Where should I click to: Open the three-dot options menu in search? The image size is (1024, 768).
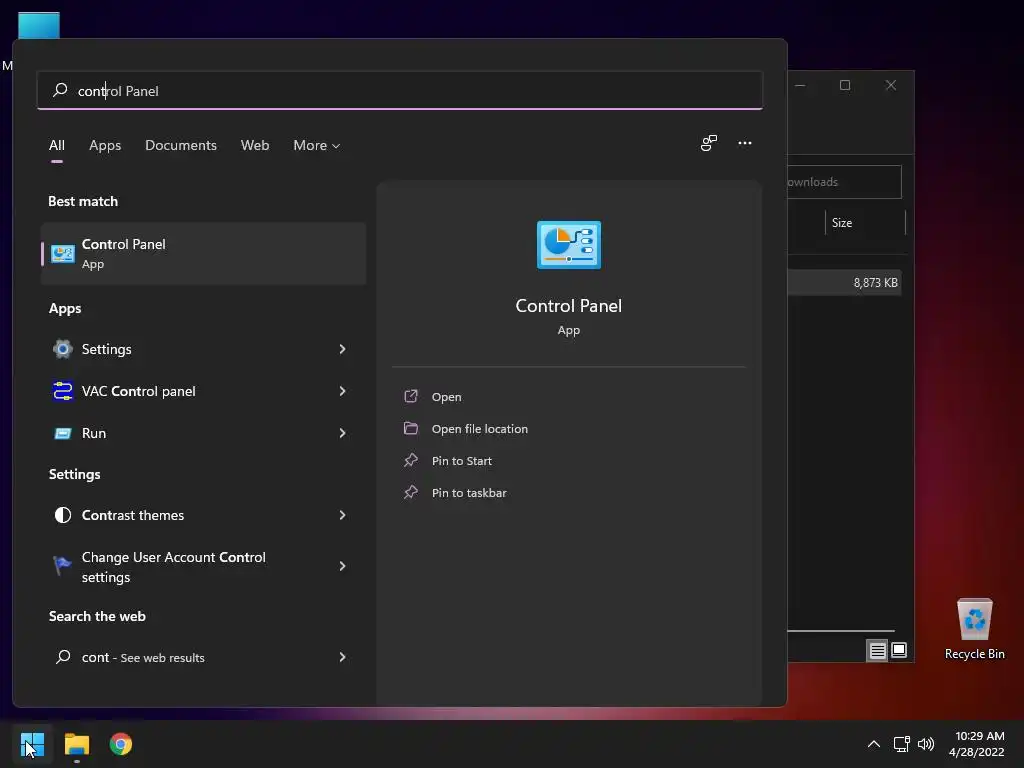pos(744,143)
